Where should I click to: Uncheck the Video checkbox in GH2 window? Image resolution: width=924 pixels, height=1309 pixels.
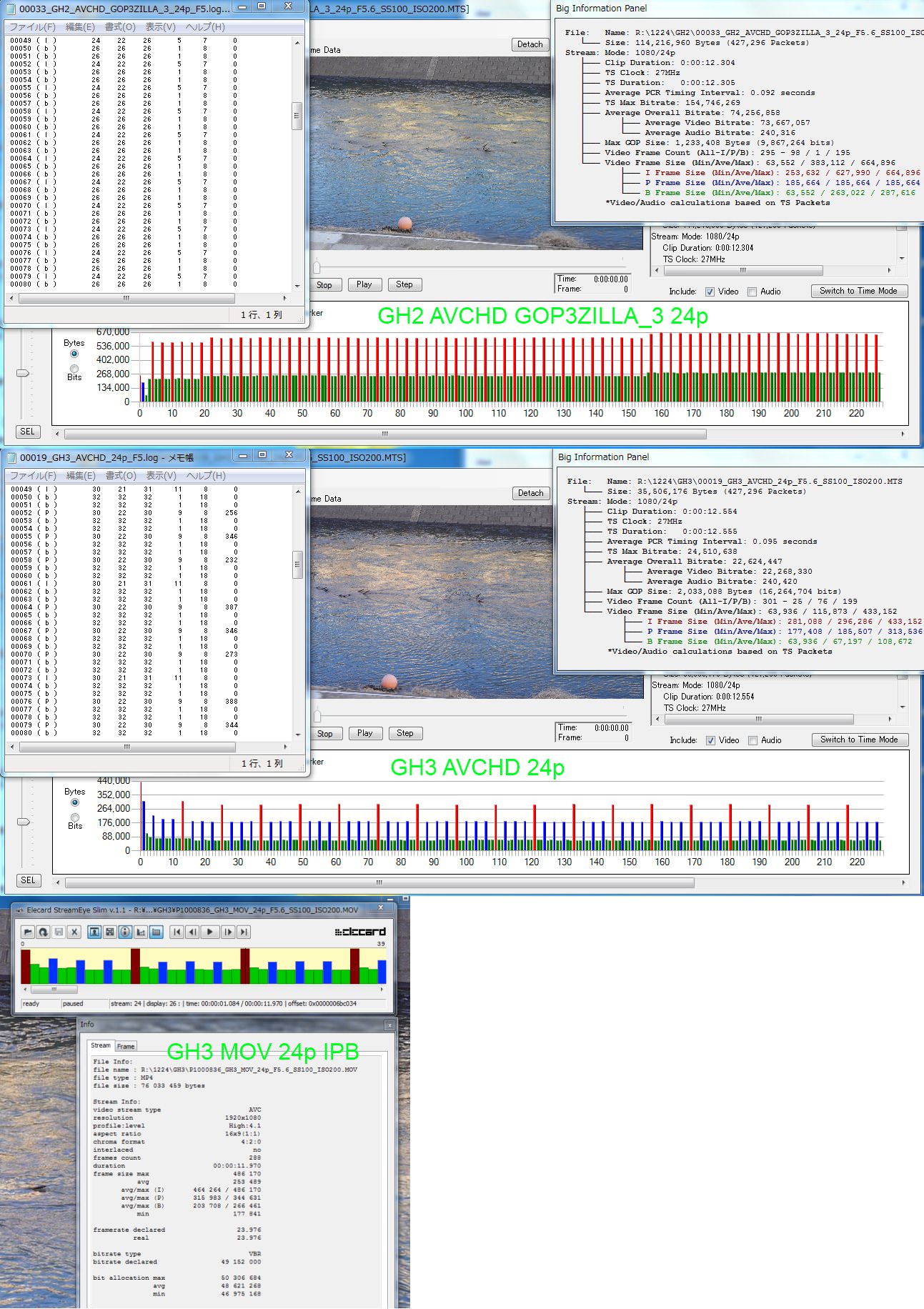(x=710, y=292)
